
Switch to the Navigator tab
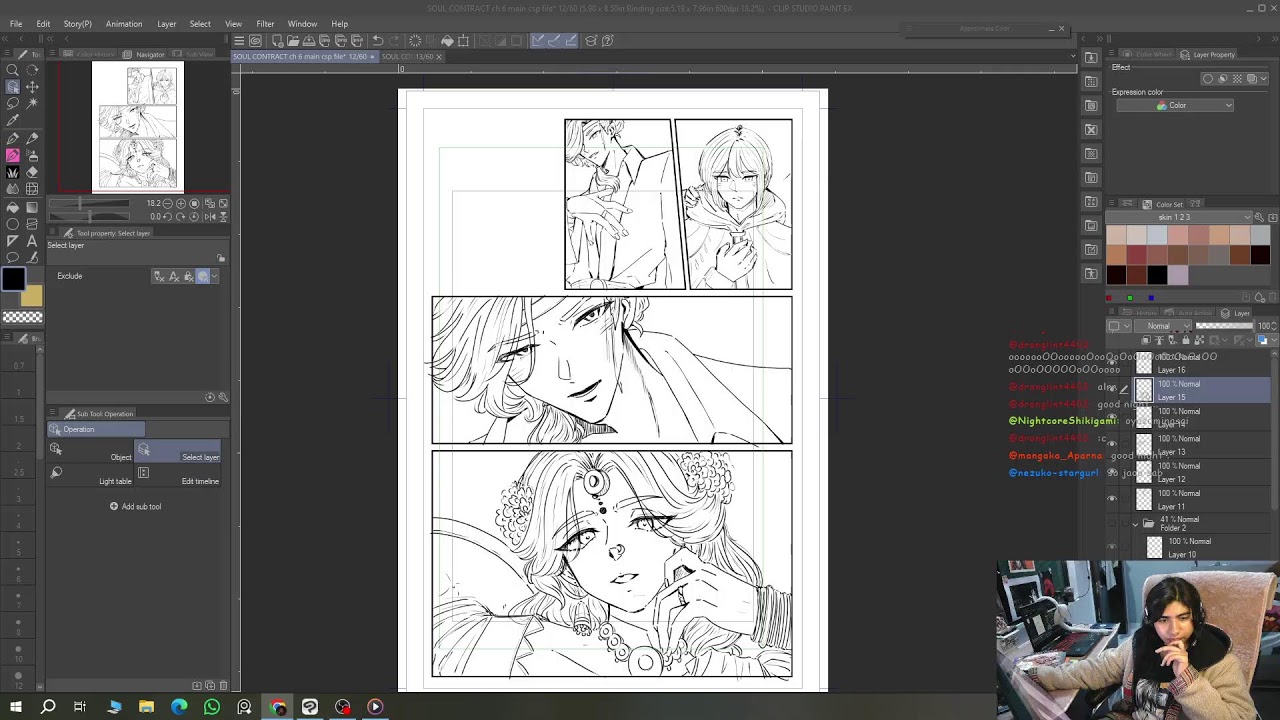145,54
